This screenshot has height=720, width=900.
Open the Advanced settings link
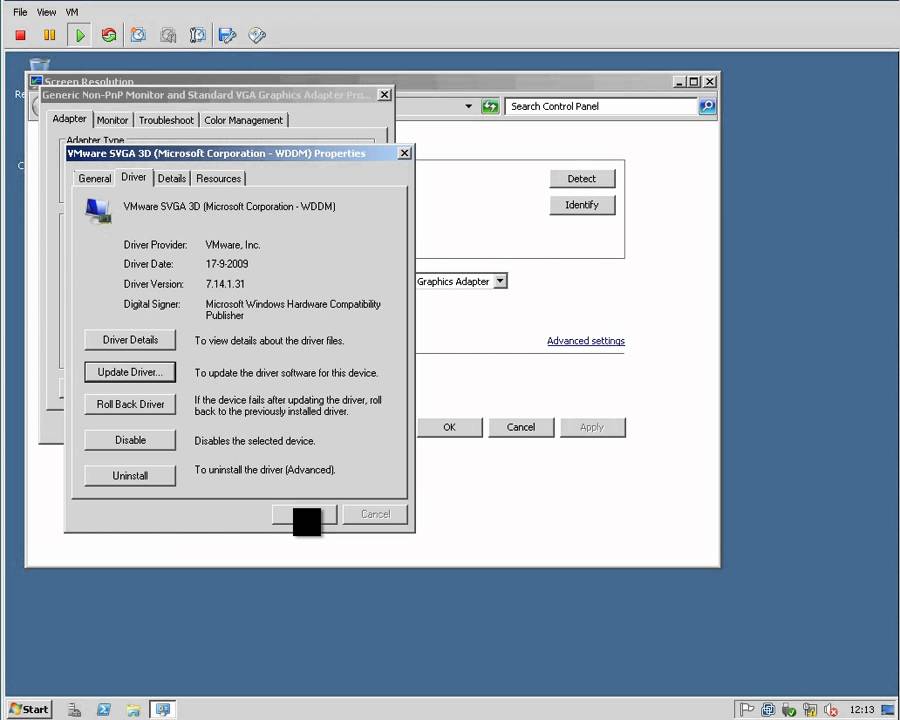586,340
